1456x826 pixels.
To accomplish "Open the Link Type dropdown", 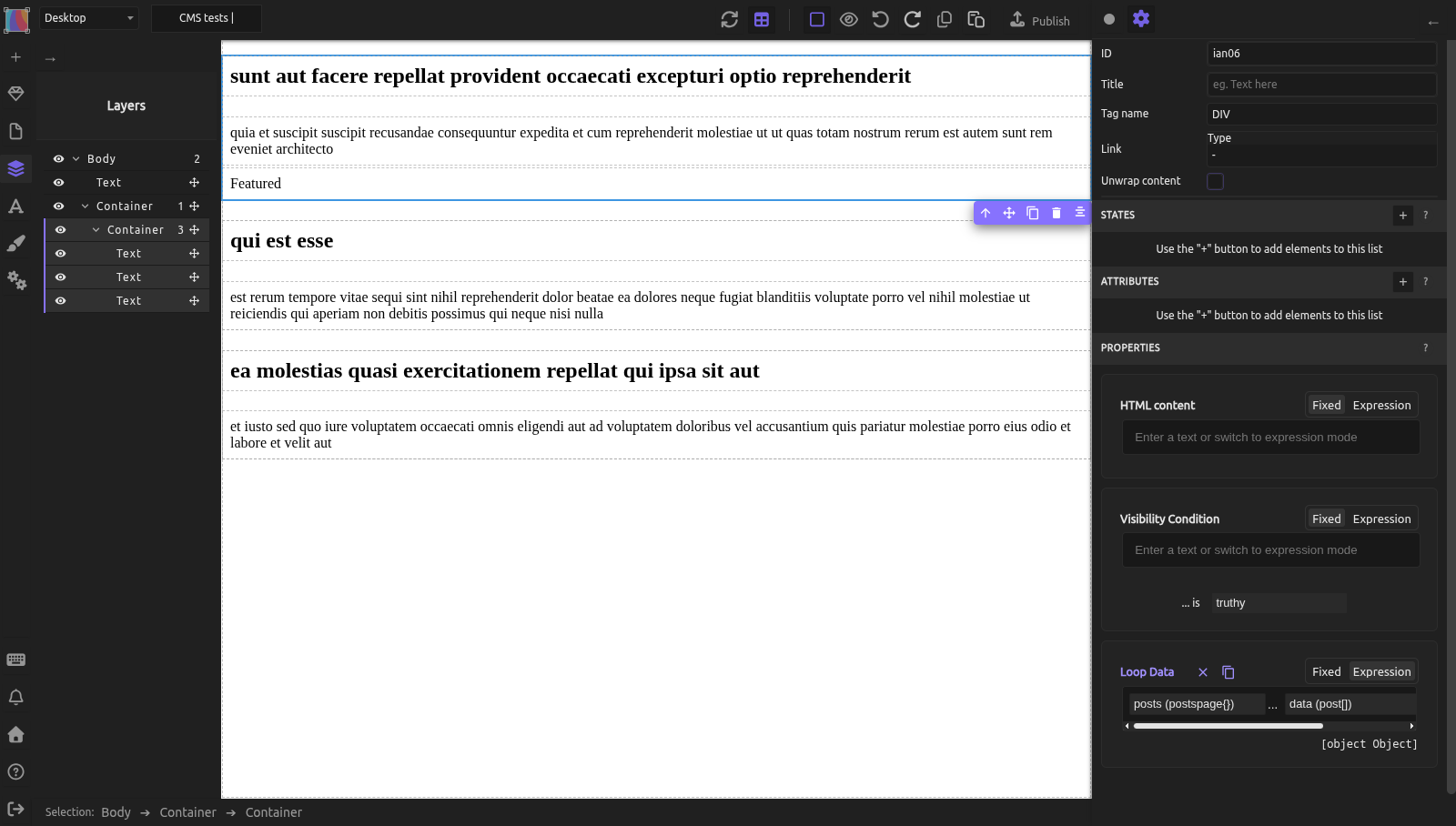I will (1321, 155).
